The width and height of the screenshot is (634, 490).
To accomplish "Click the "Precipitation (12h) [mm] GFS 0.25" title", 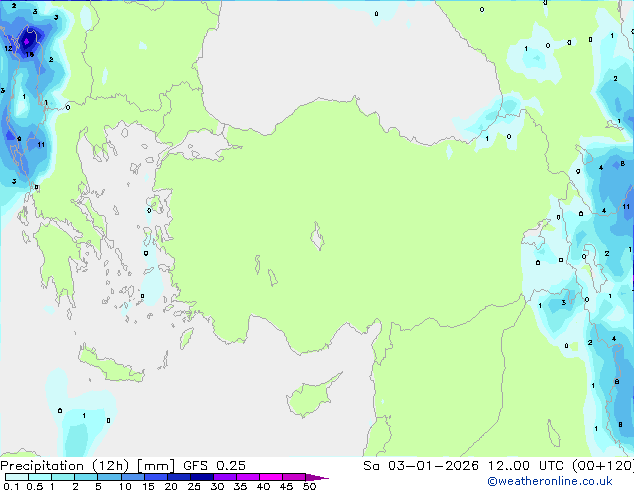I will 123,466.
